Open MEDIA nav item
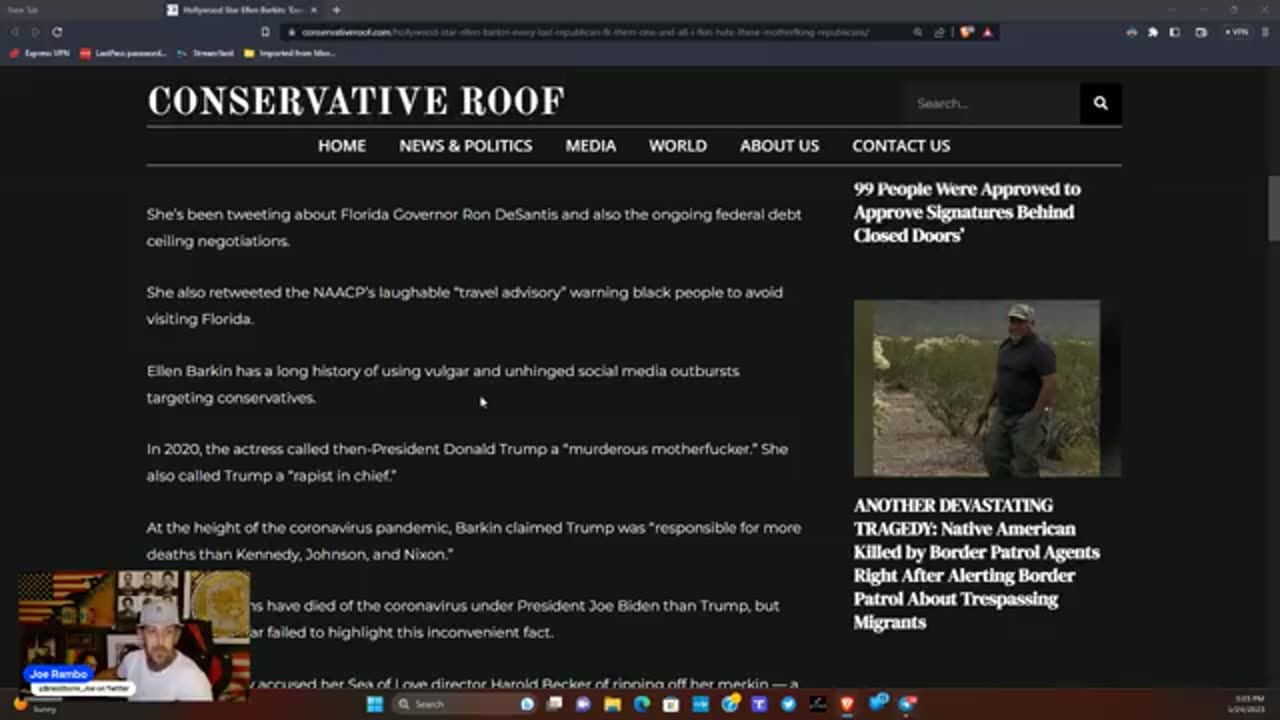1280x720 pixels. tap(591, 146)
